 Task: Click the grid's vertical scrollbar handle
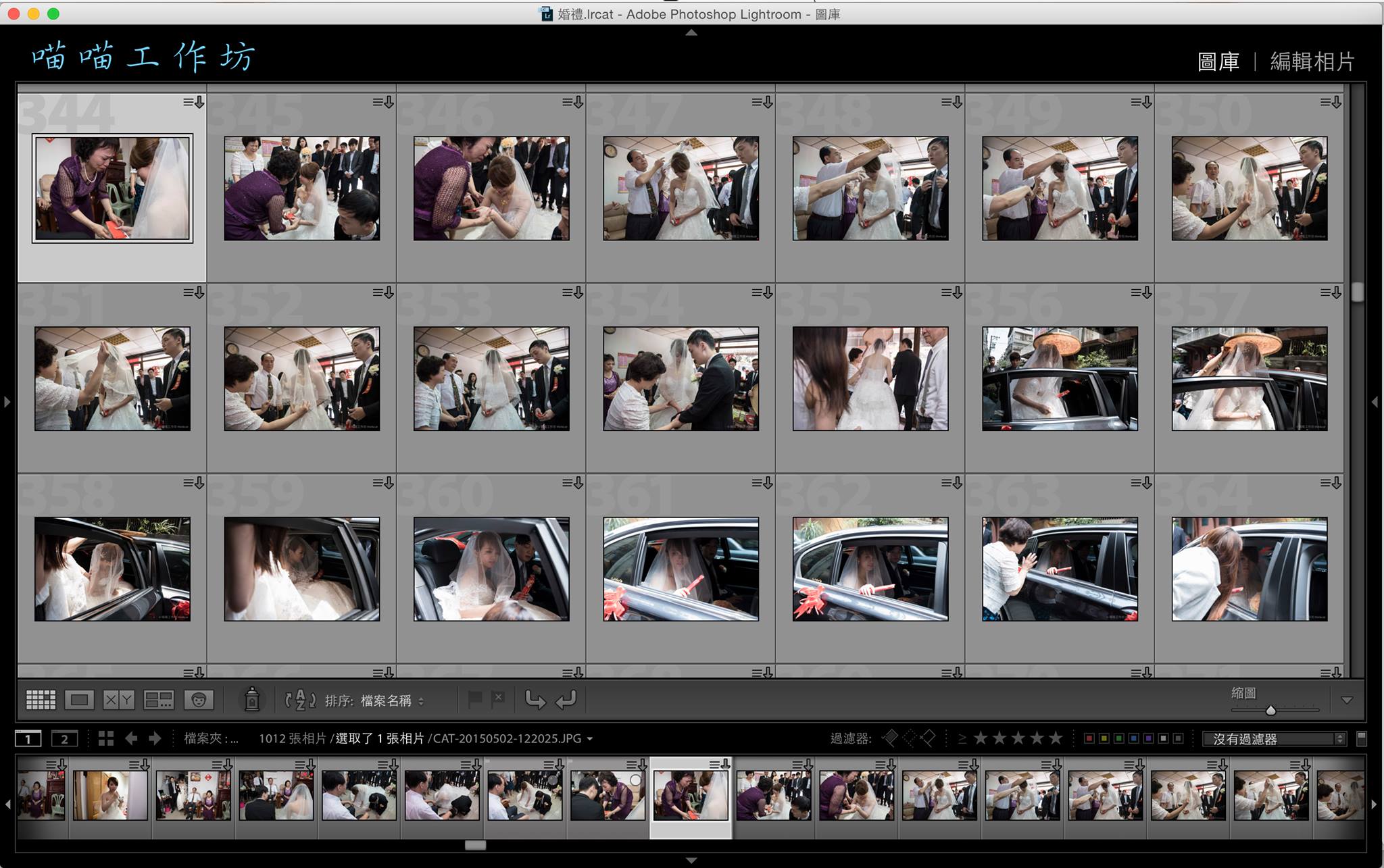1358,292
